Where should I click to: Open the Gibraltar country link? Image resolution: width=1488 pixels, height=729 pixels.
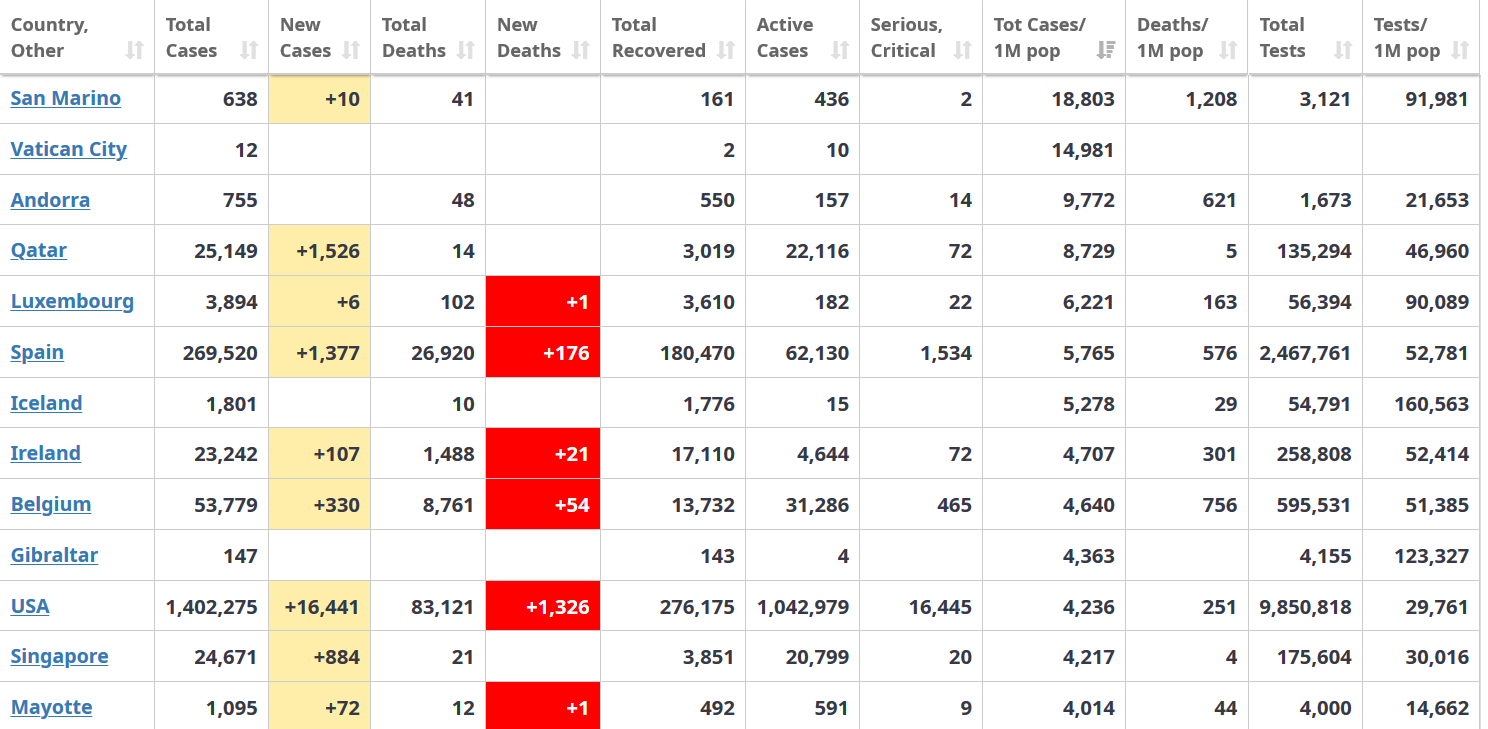[54, 555]
